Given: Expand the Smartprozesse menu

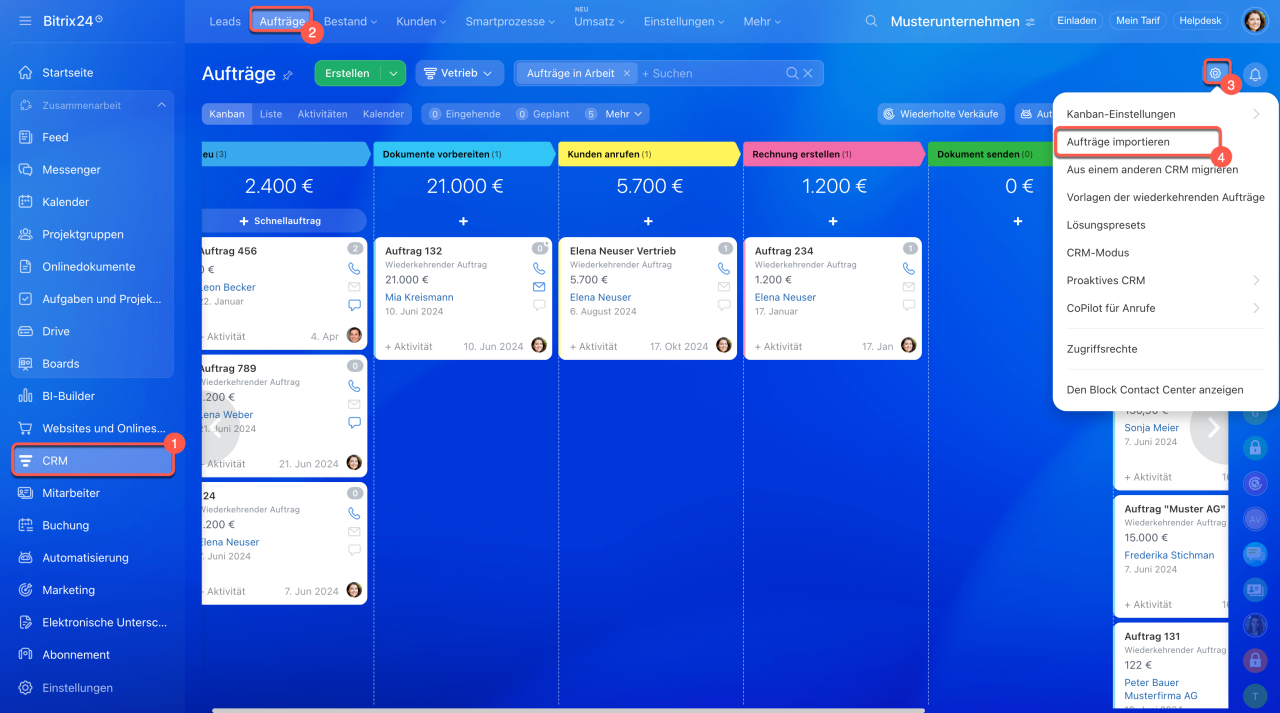Looking at the screenshot, I should click(511, 21).
